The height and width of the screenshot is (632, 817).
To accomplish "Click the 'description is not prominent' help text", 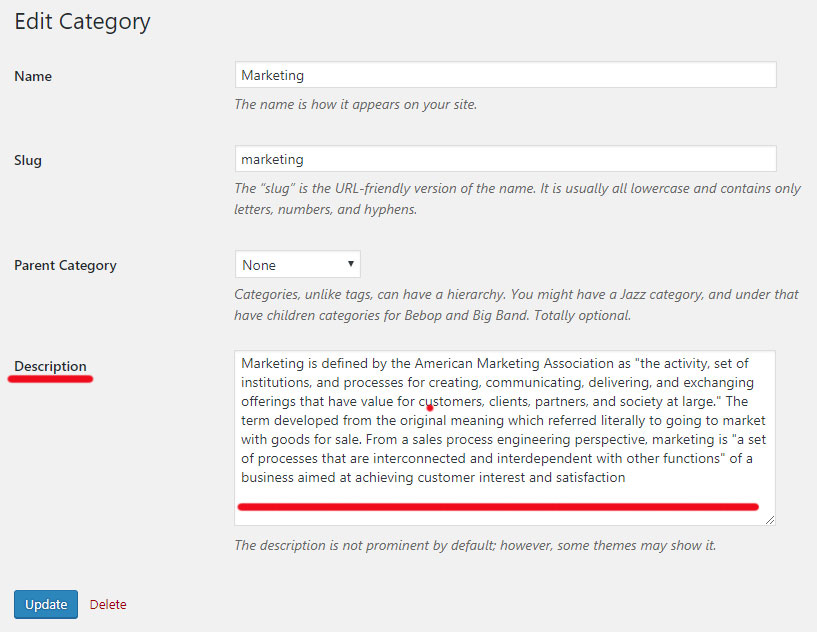I will (475, 545).
